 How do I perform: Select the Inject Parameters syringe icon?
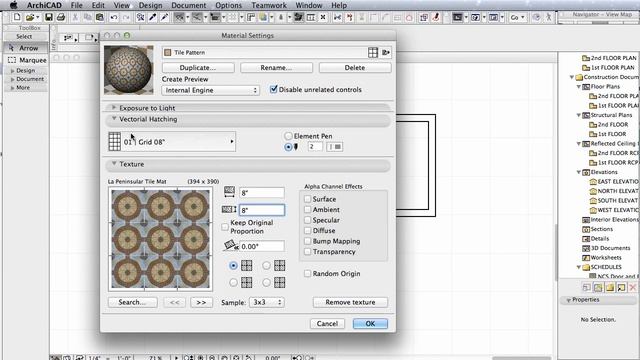click(164, 17)
